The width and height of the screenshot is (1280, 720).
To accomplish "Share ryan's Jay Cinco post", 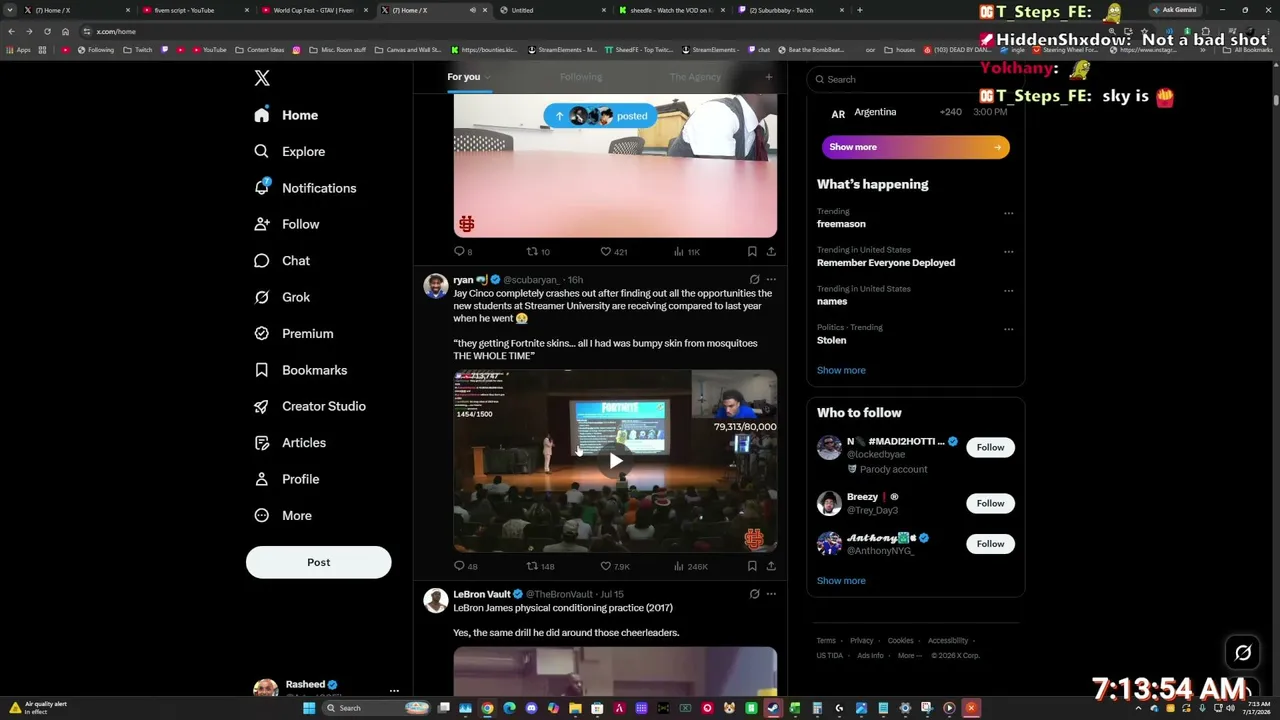I will pos(771,566).
